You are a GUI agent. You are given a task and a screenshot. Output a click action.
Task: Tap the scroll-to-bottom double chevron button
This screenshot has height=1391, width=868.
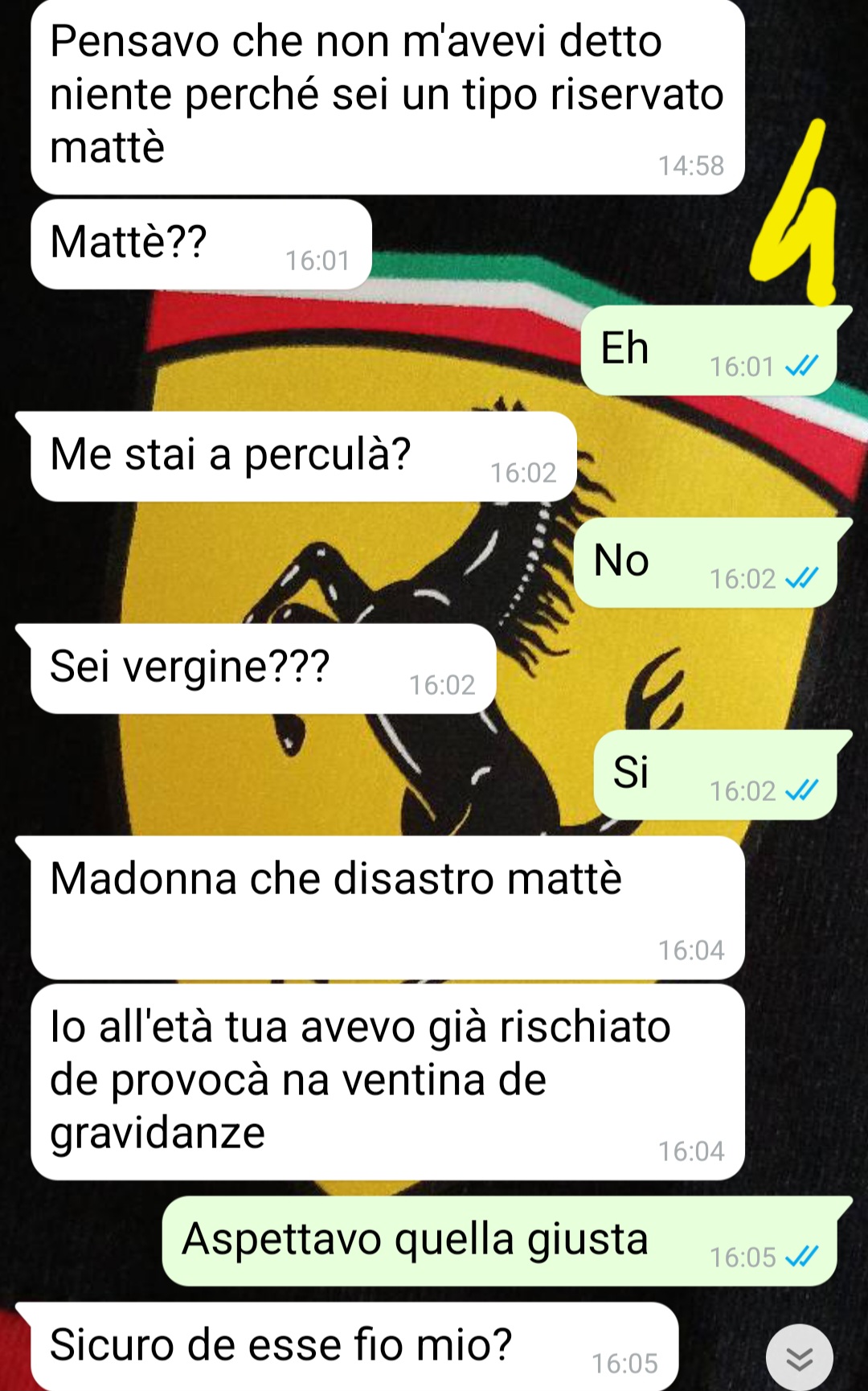coord(799,1358)
